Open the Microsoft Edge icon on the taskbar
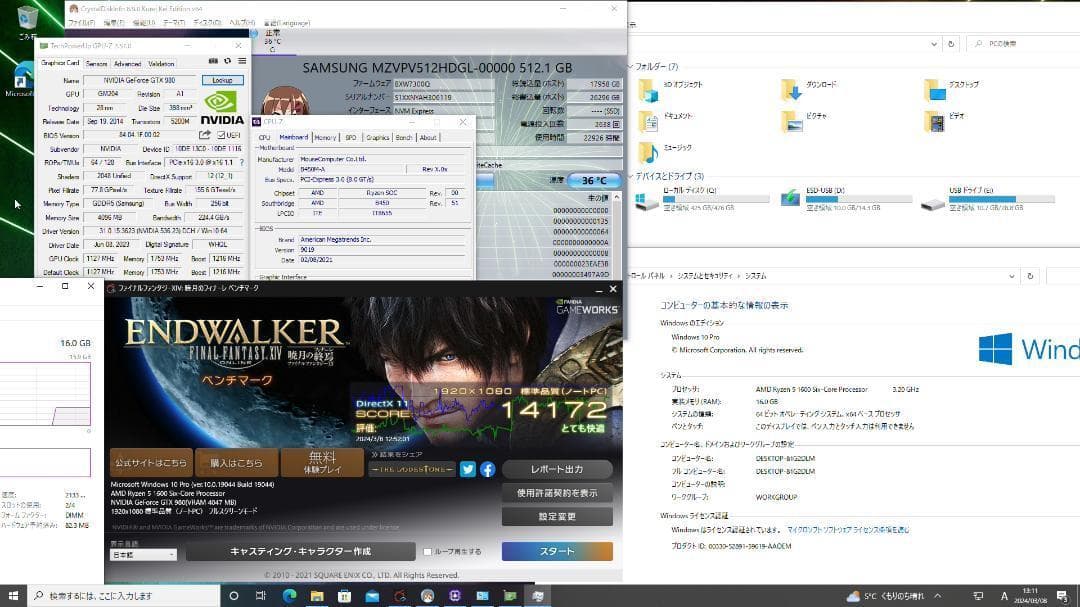Image resolution: width=1080 pixels, height=607 pixels. pyautogui.click(x=289, y=596)
